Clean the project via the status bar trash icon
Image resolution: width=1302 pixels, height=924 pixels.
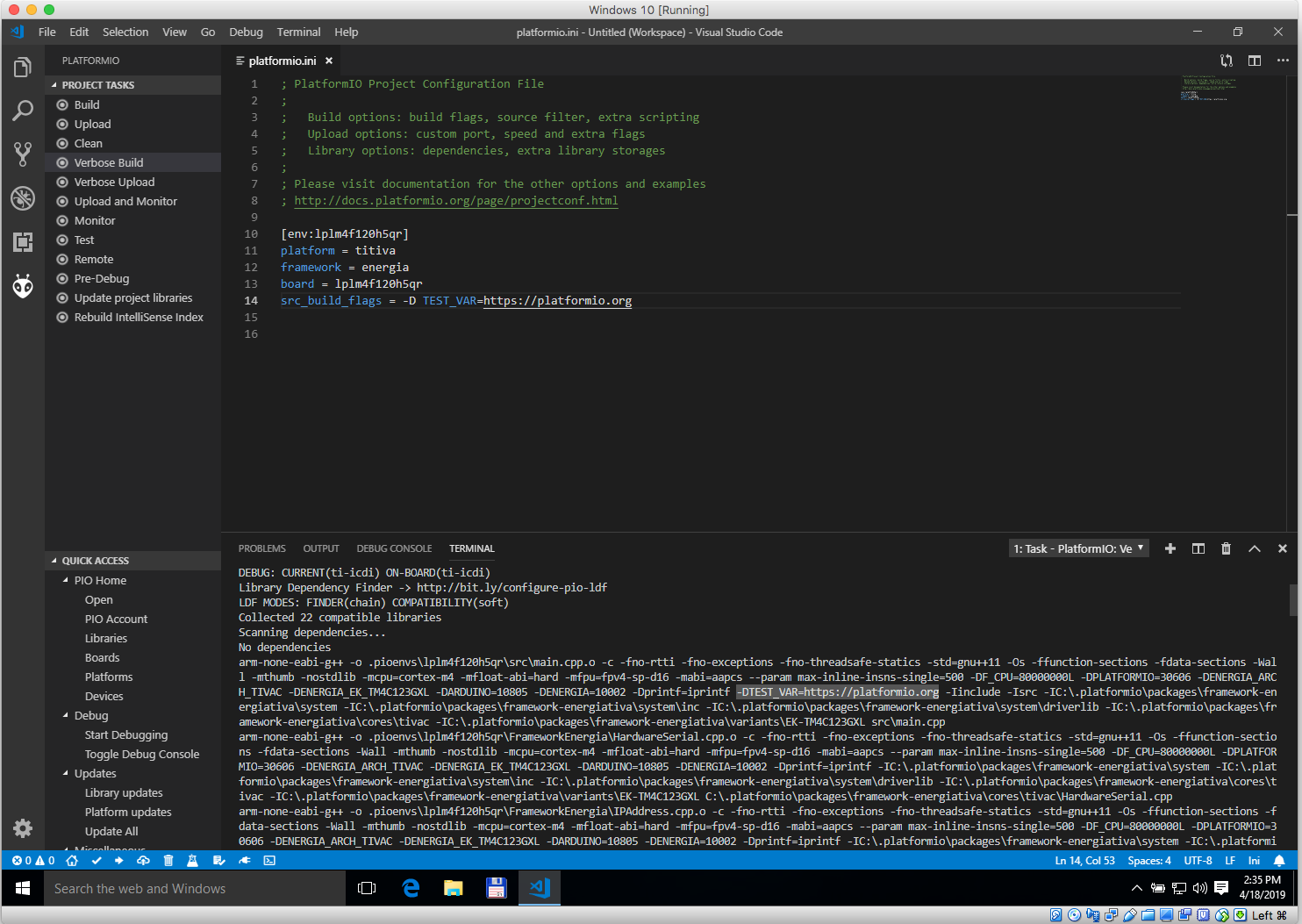pos(168,861)
